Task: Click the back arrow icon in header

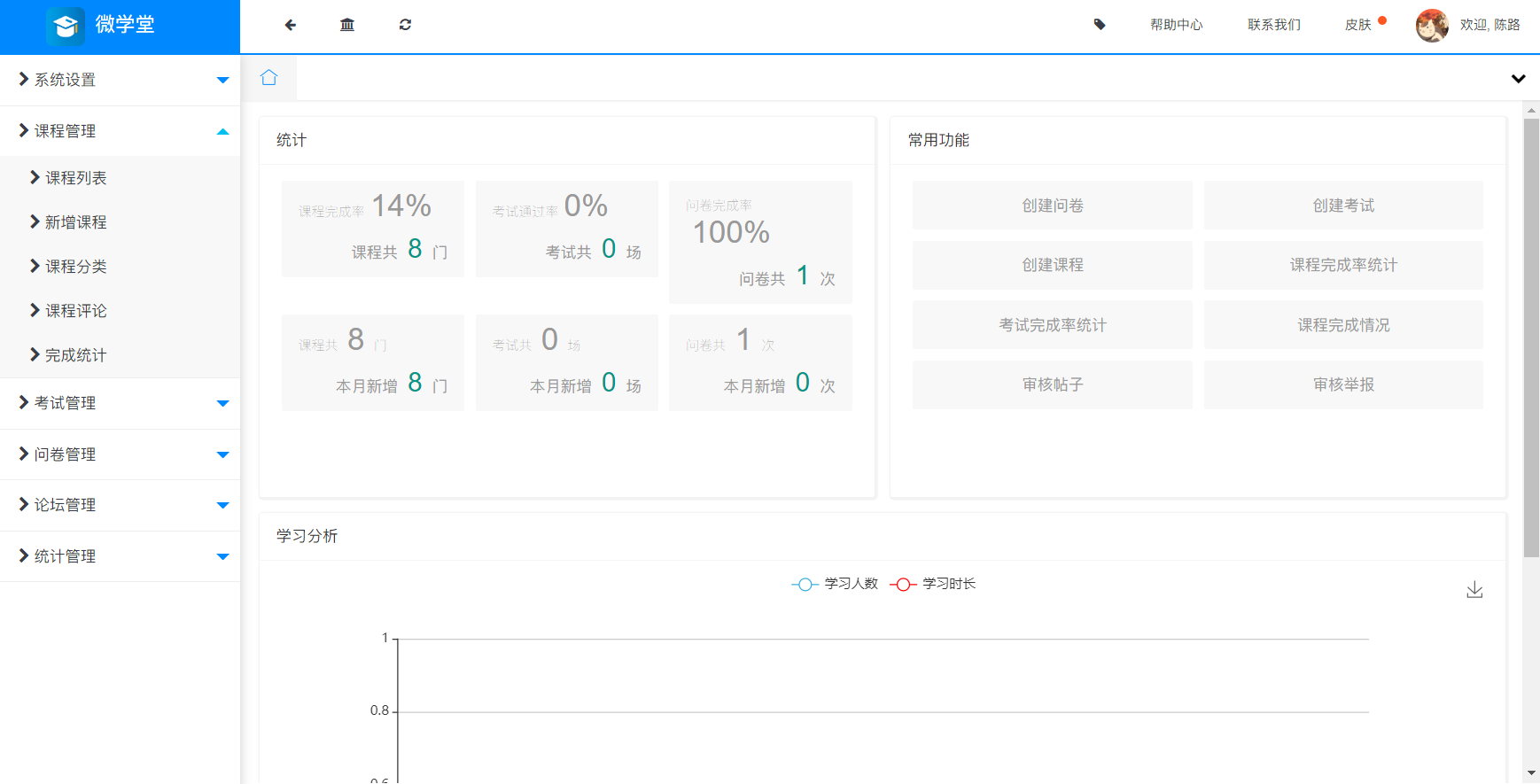Action: (x=291, y=25)
